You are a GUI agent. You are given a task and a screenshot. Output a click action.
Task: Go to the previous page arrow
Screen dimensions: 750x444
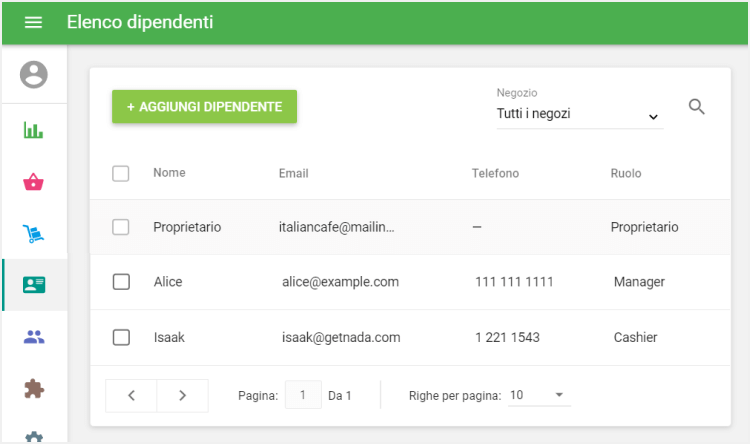(x=131, y=395)
